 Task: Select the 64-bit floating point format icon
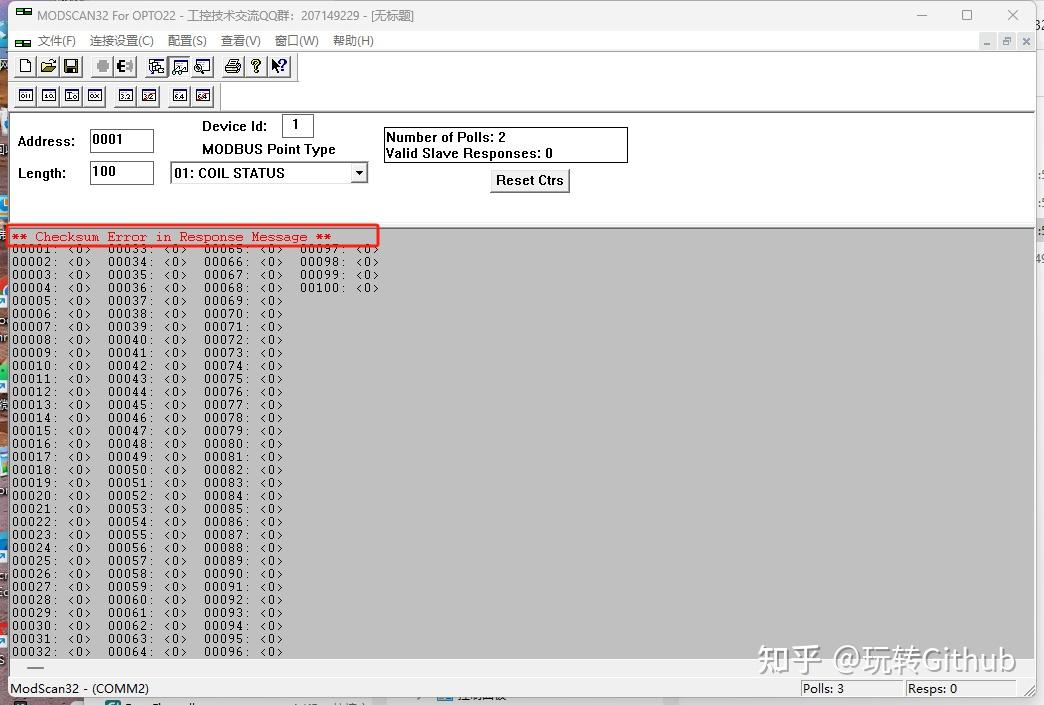(180, 95)
